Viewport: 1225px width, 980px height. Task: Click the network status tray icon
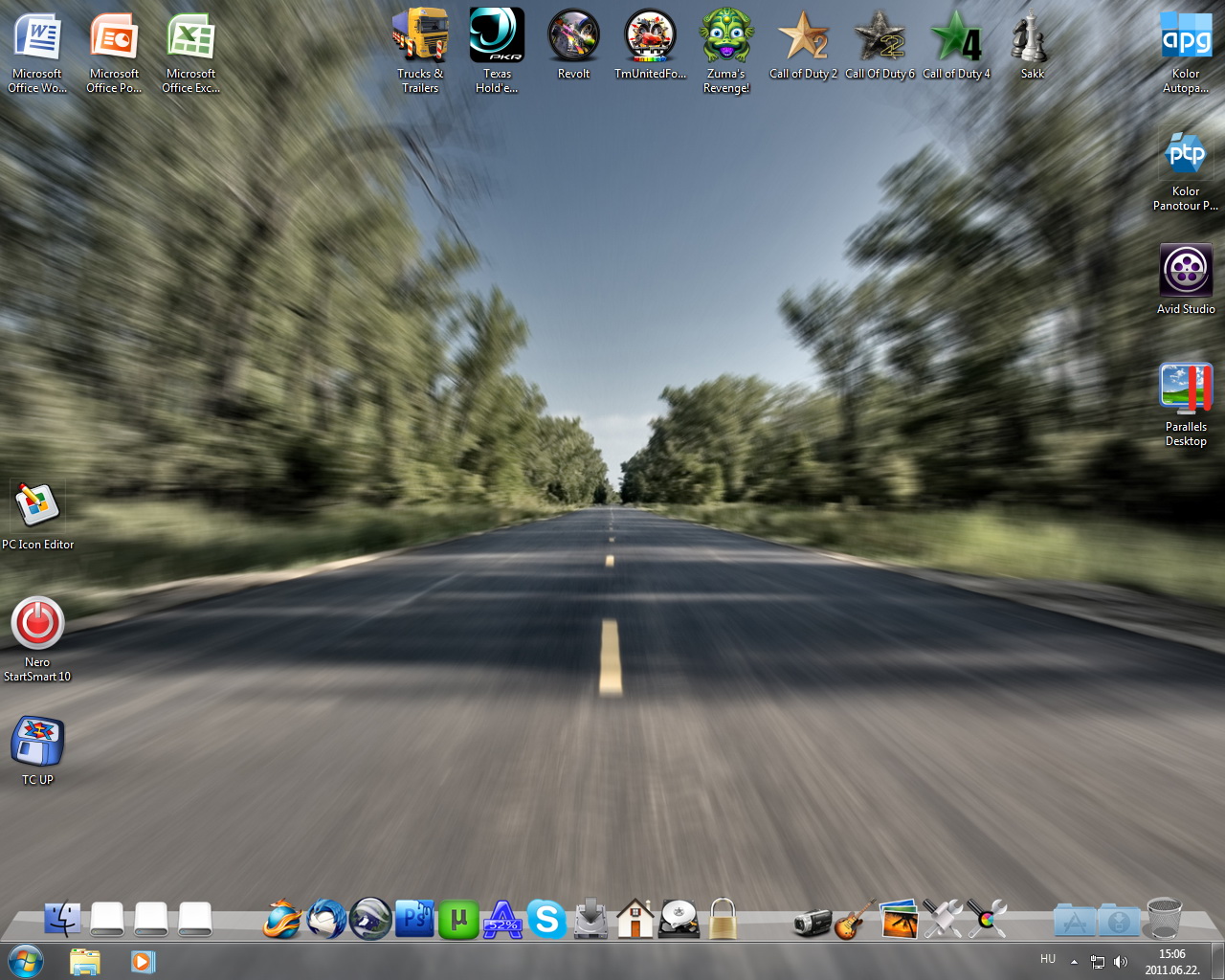(x=1098, y=962)
